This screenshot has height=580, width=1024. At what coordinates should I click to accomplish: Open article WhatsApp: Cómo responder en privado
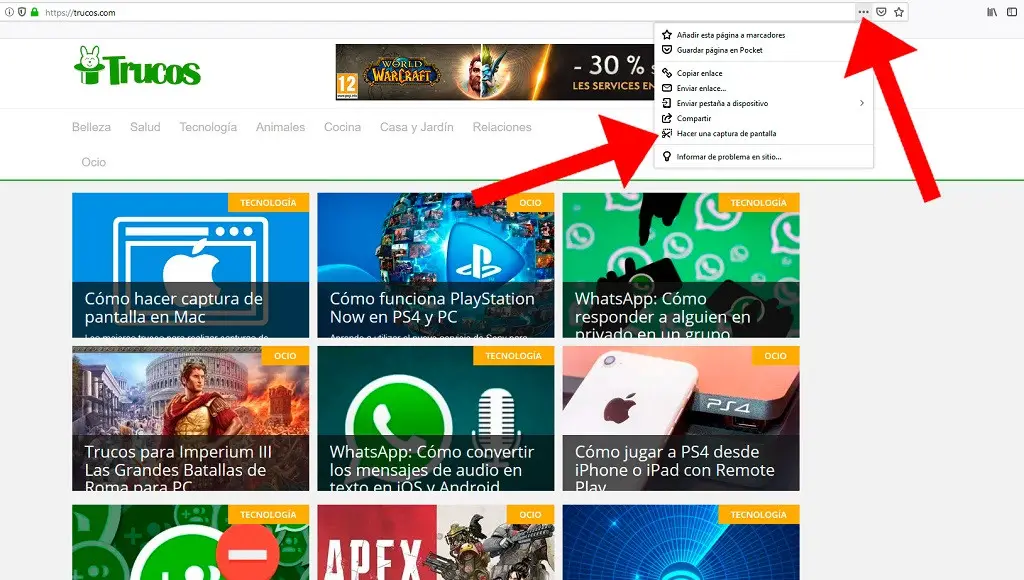point(681,265)
